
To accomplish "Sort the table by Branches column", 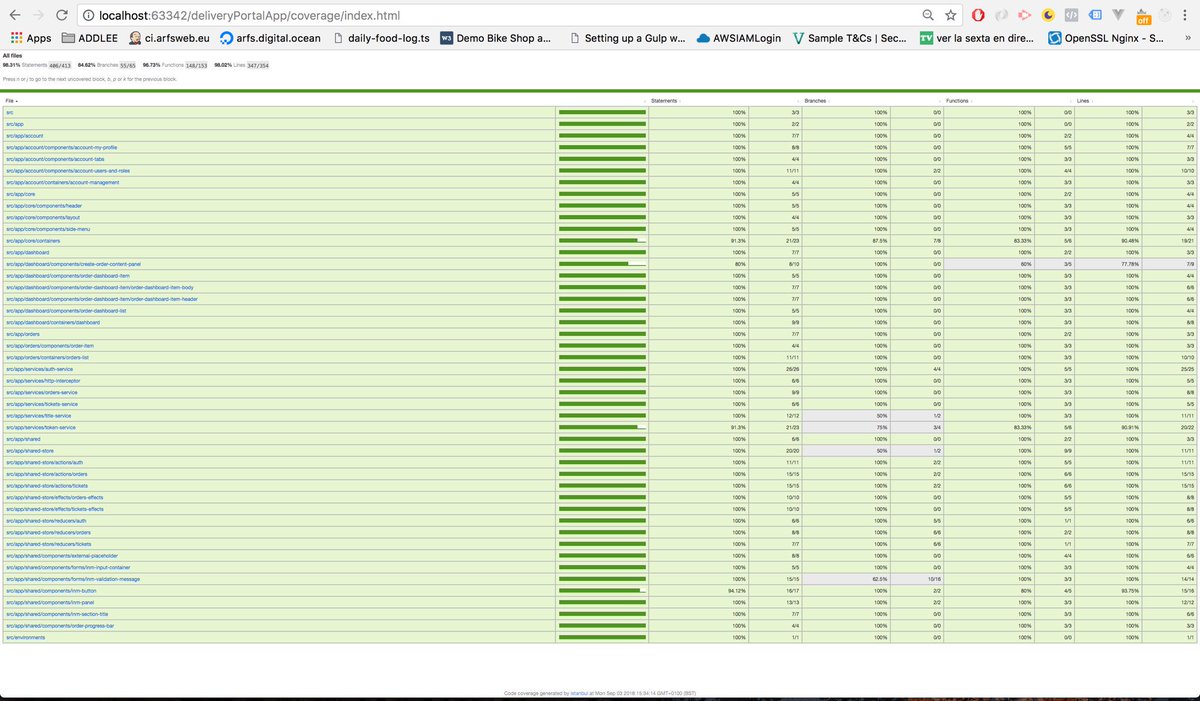I will coord(818,101).
